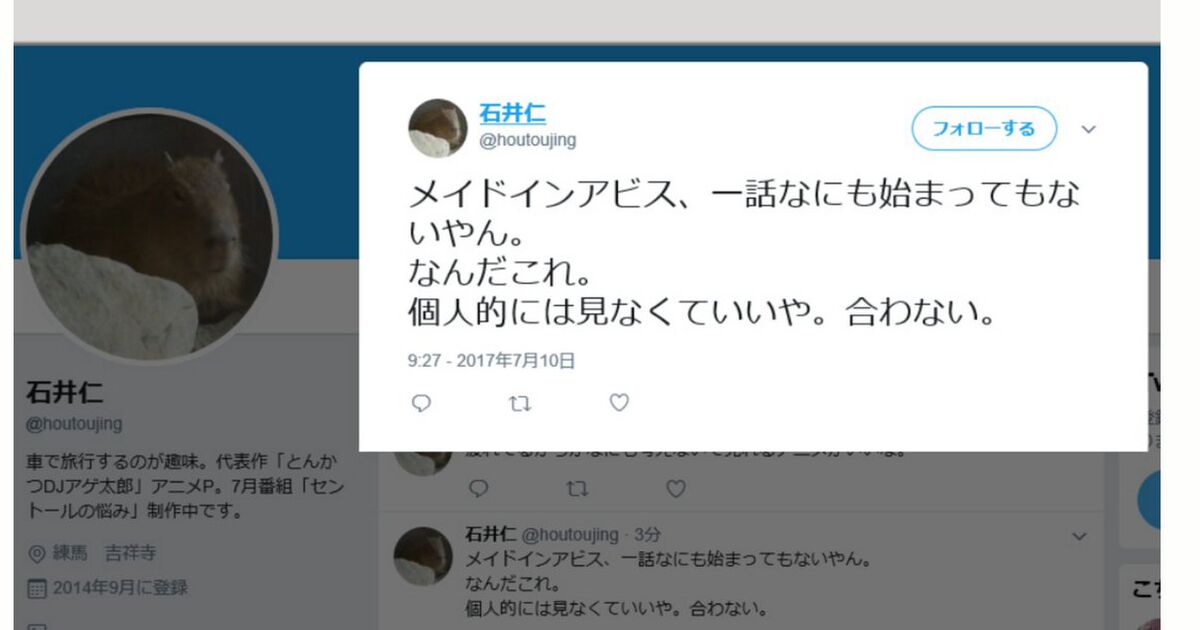Screen dimensions: 1200x630
Task: Open the 9:27 - 2017年7月10日 timestamp
Action: coord(491,361)
